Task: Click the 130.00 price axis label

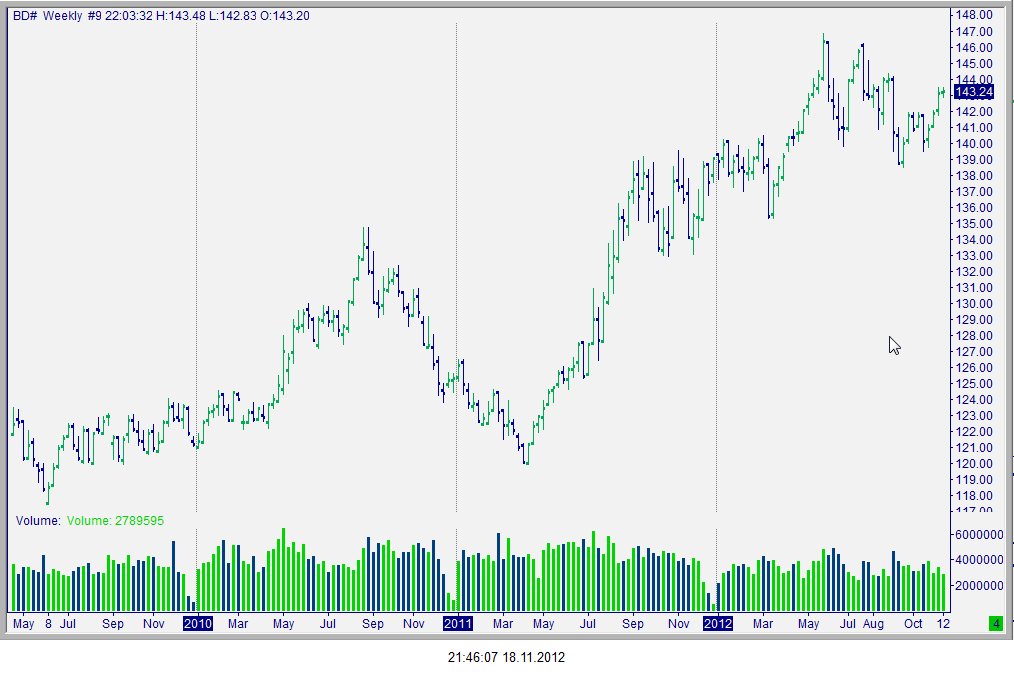Action: pos(974,304)
